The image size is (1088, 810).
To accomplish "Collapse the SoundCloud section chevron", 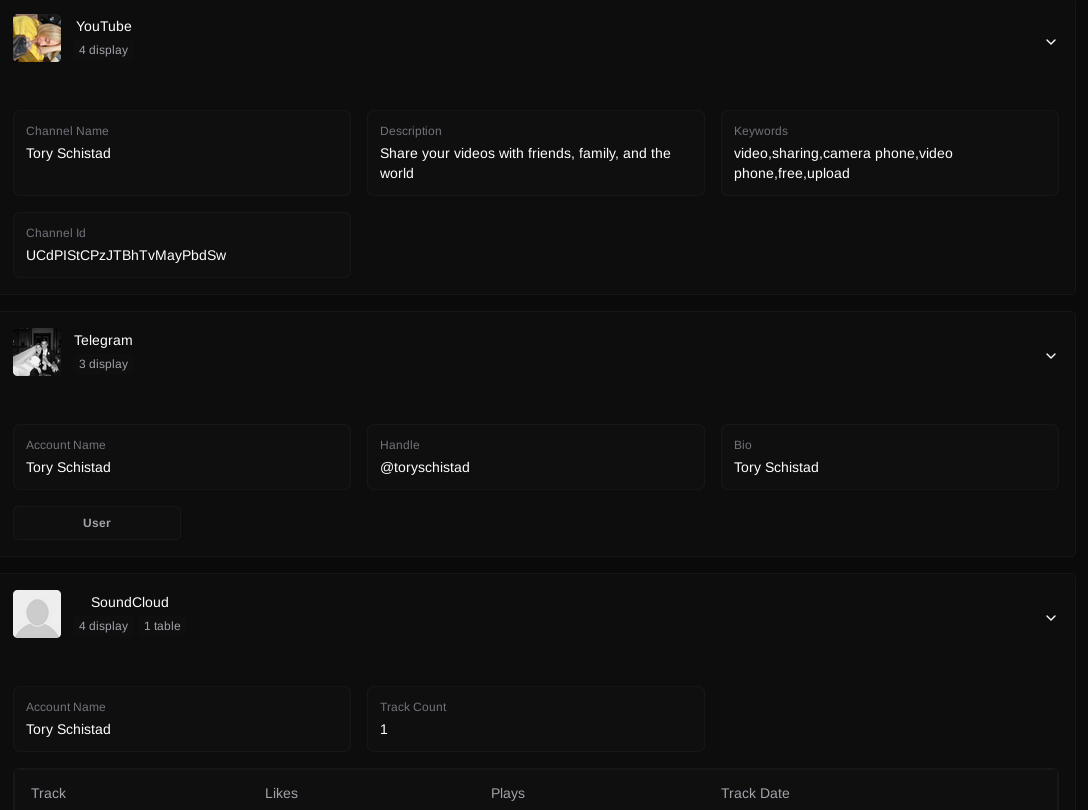I will [x=1051, y=618].
